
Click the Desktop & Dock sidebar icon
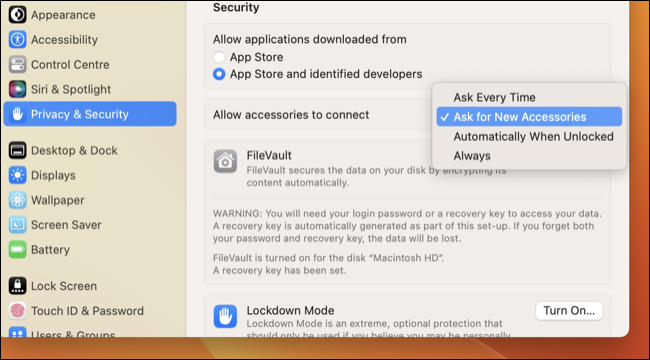(17, 151)
